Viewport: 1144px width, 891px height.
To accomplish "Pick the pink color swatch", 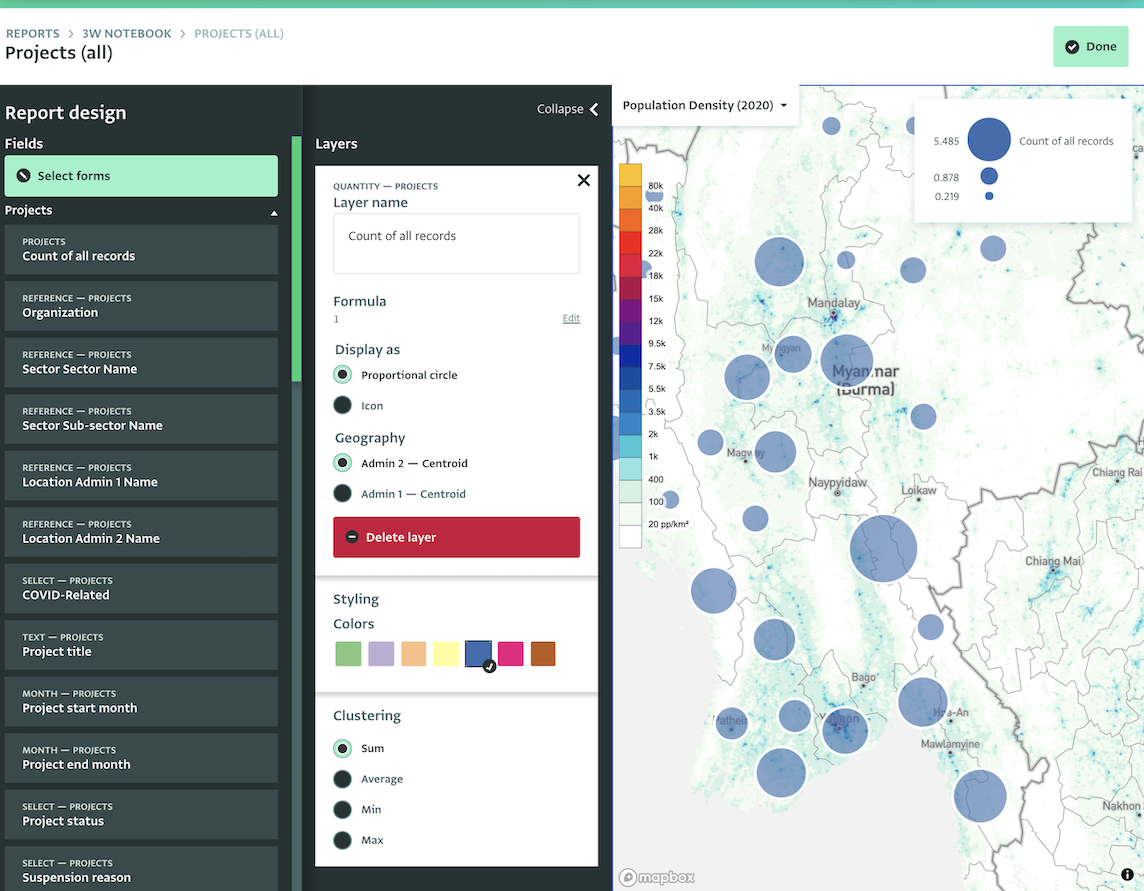I will (x=511, y=654).
